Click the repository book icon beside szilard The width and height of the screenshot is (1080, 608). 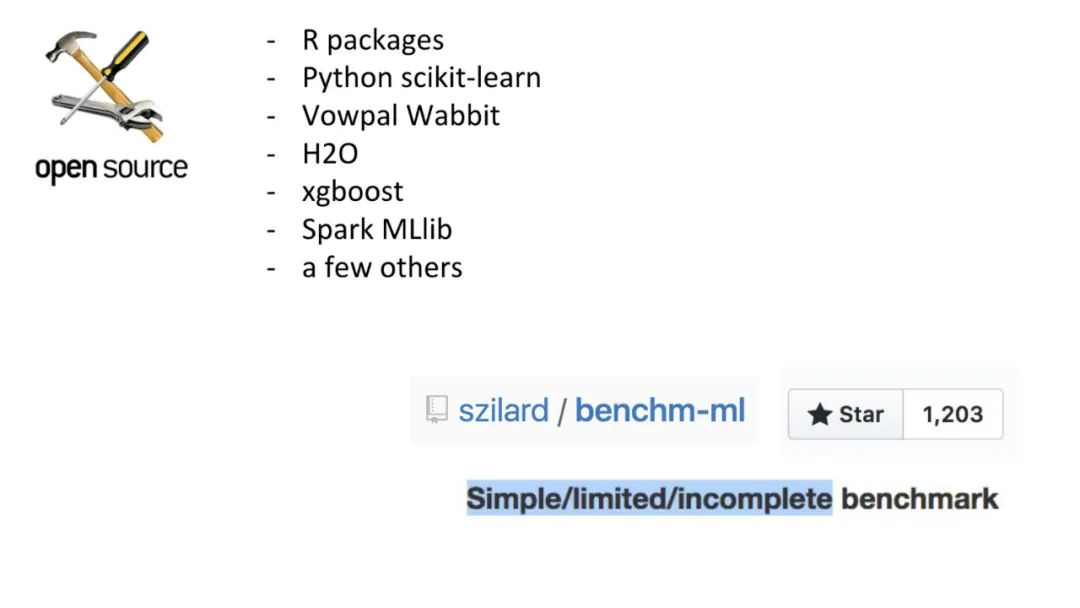437,410
